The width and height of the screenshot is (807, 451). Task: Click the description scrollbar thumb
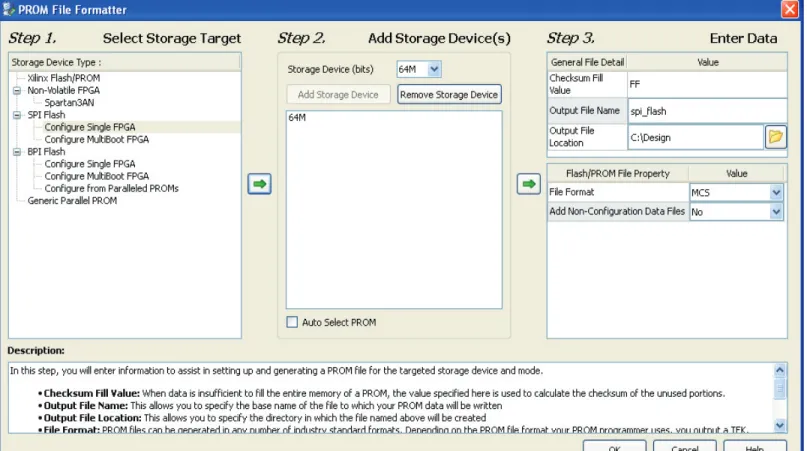tap(780, 388)
